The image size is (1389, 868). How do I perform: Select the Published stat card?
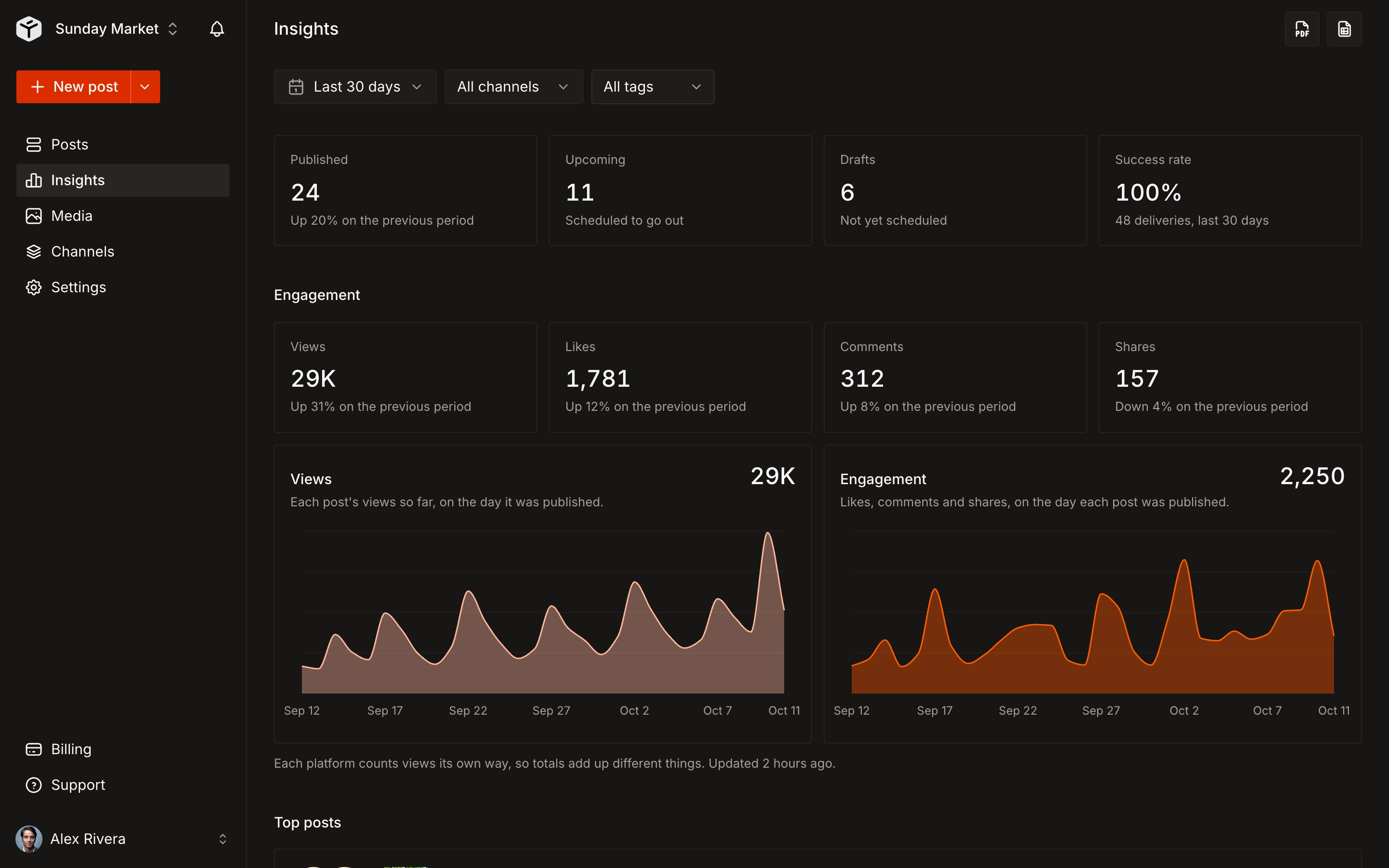(x=405, y=190)
